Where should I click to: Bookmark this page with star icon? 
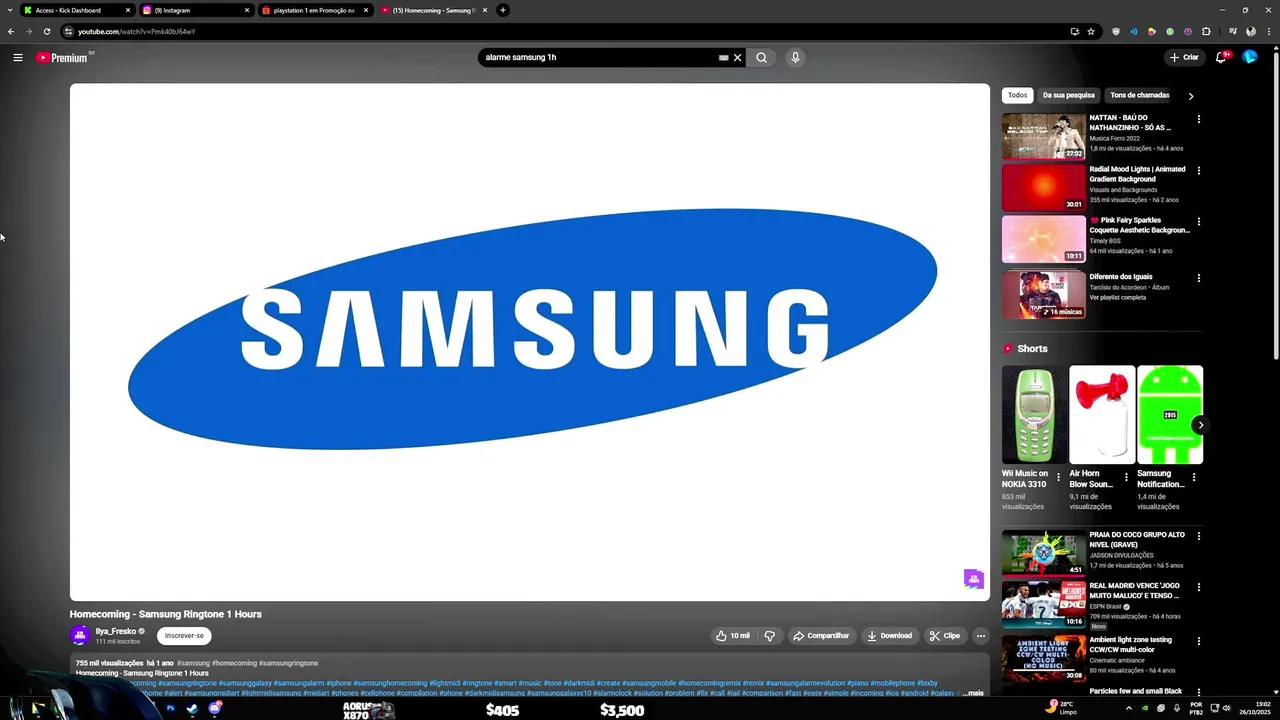[x=1091, y=31]
